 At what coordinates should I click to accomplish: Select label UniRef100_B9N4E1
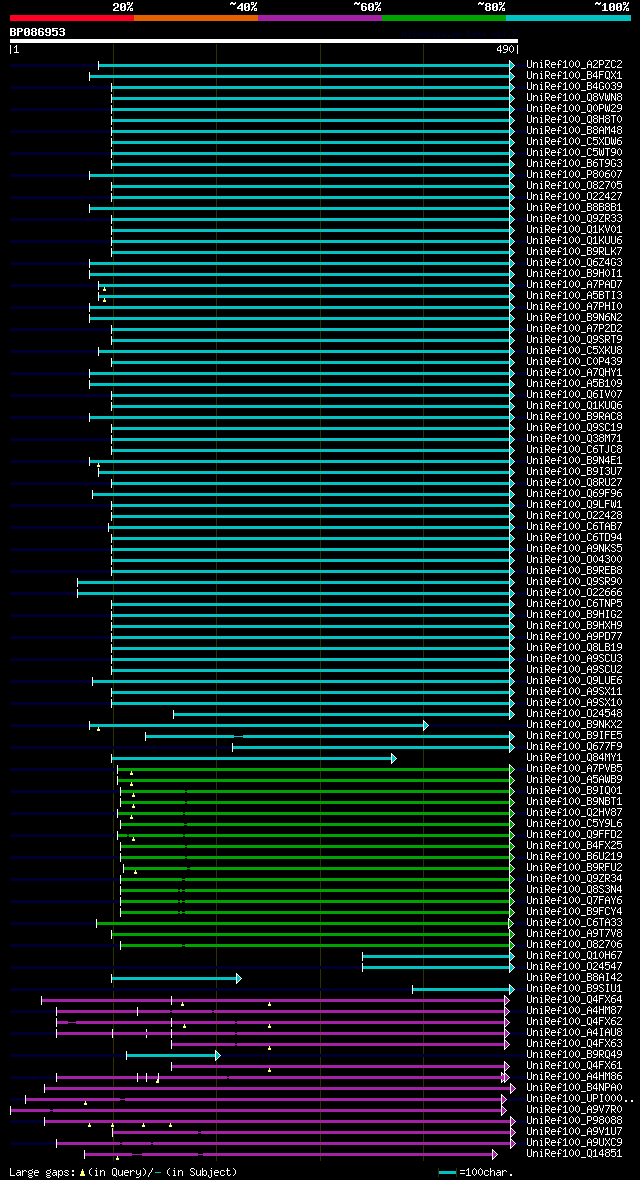(574, 461)
